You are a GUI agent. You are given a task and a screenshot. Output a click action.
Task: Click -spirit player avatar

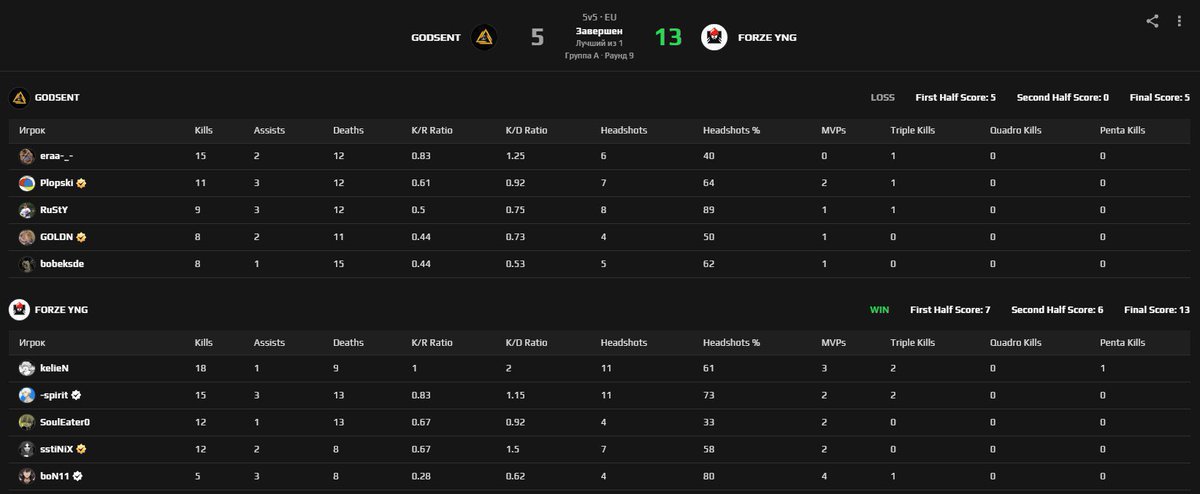click(x=27, y=395)
